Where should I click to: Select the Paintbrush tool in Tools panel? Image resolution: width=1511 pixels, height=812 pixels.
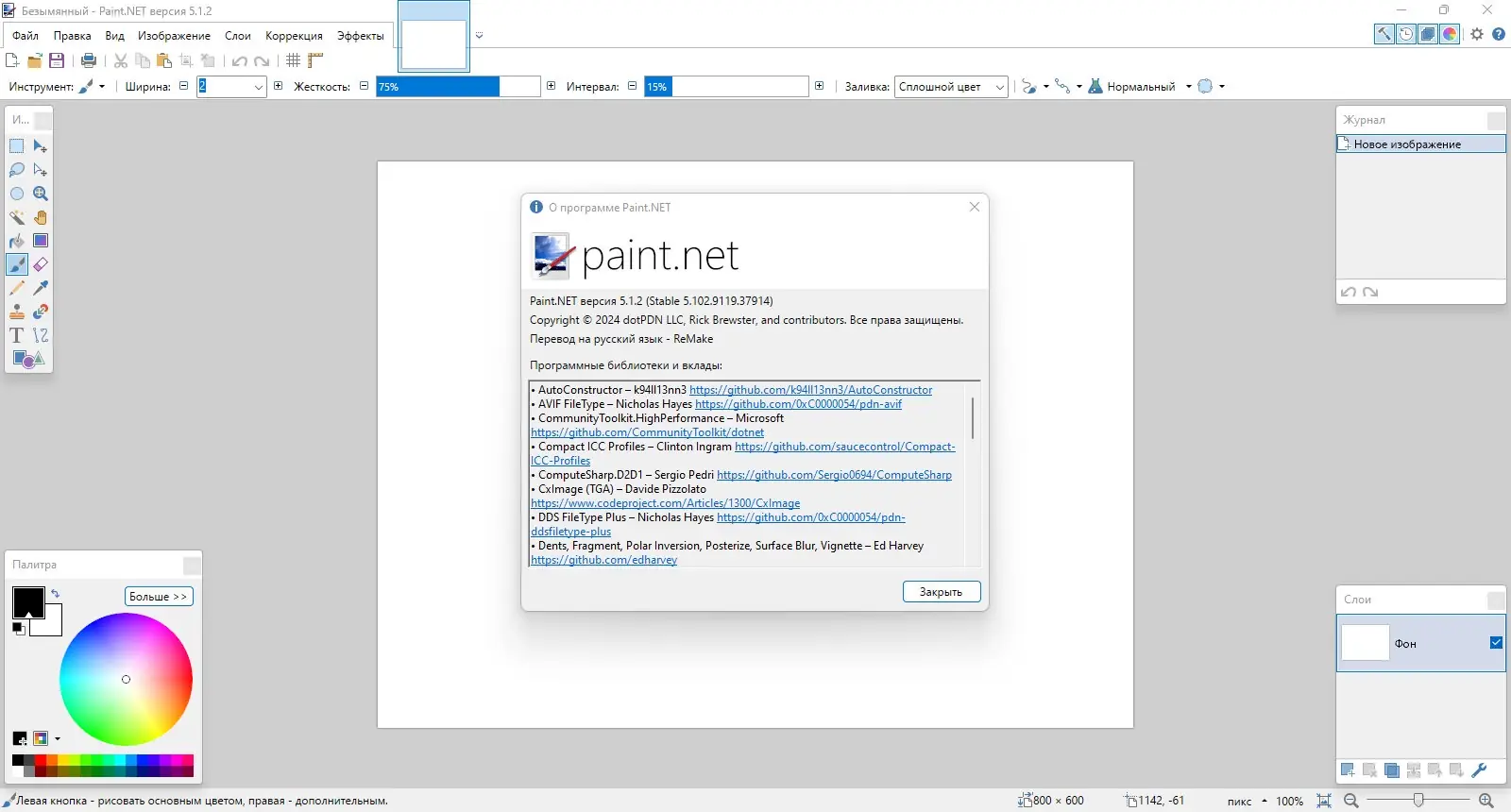17,264
